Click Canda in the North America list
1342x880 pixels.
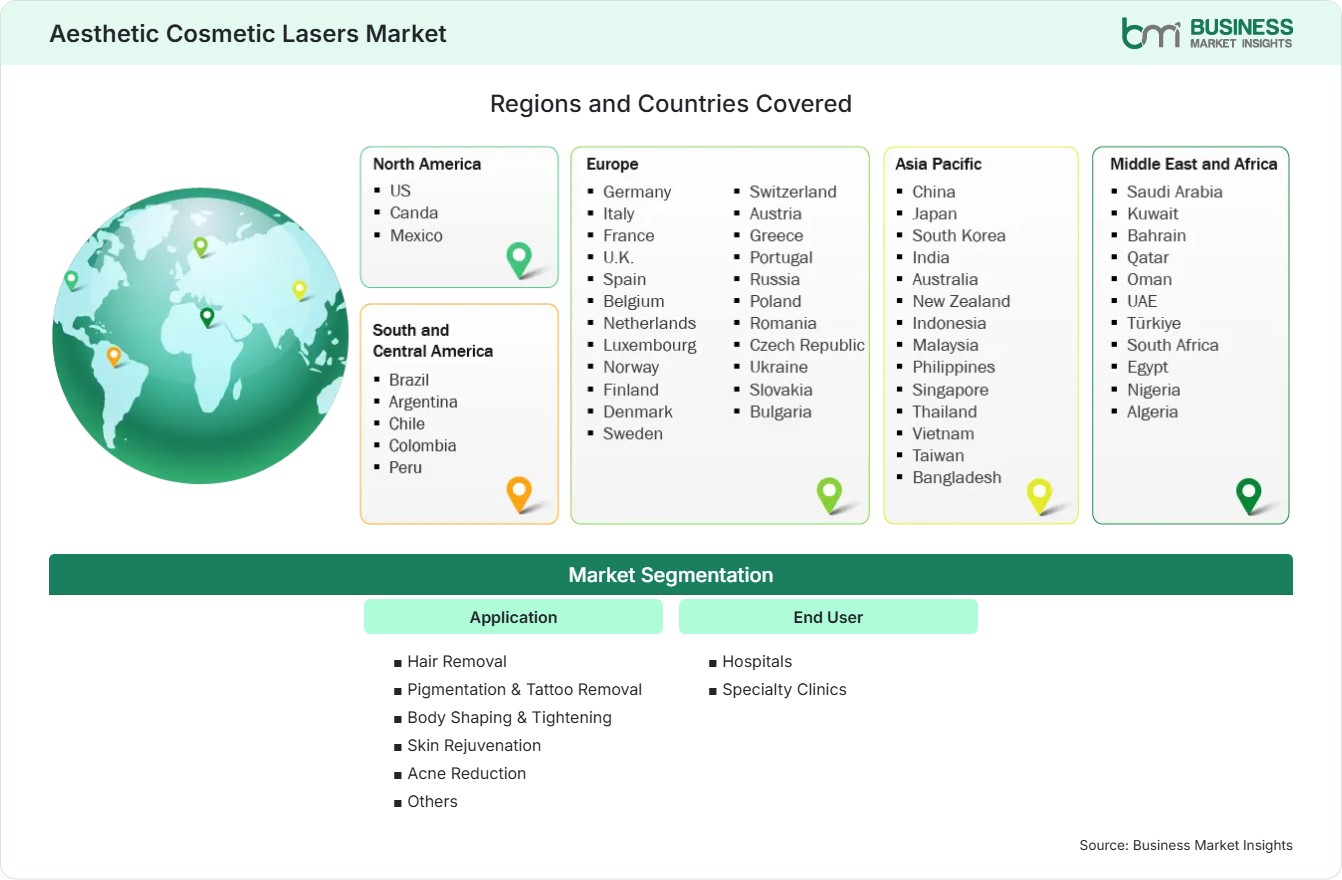(x=414, y=212)
